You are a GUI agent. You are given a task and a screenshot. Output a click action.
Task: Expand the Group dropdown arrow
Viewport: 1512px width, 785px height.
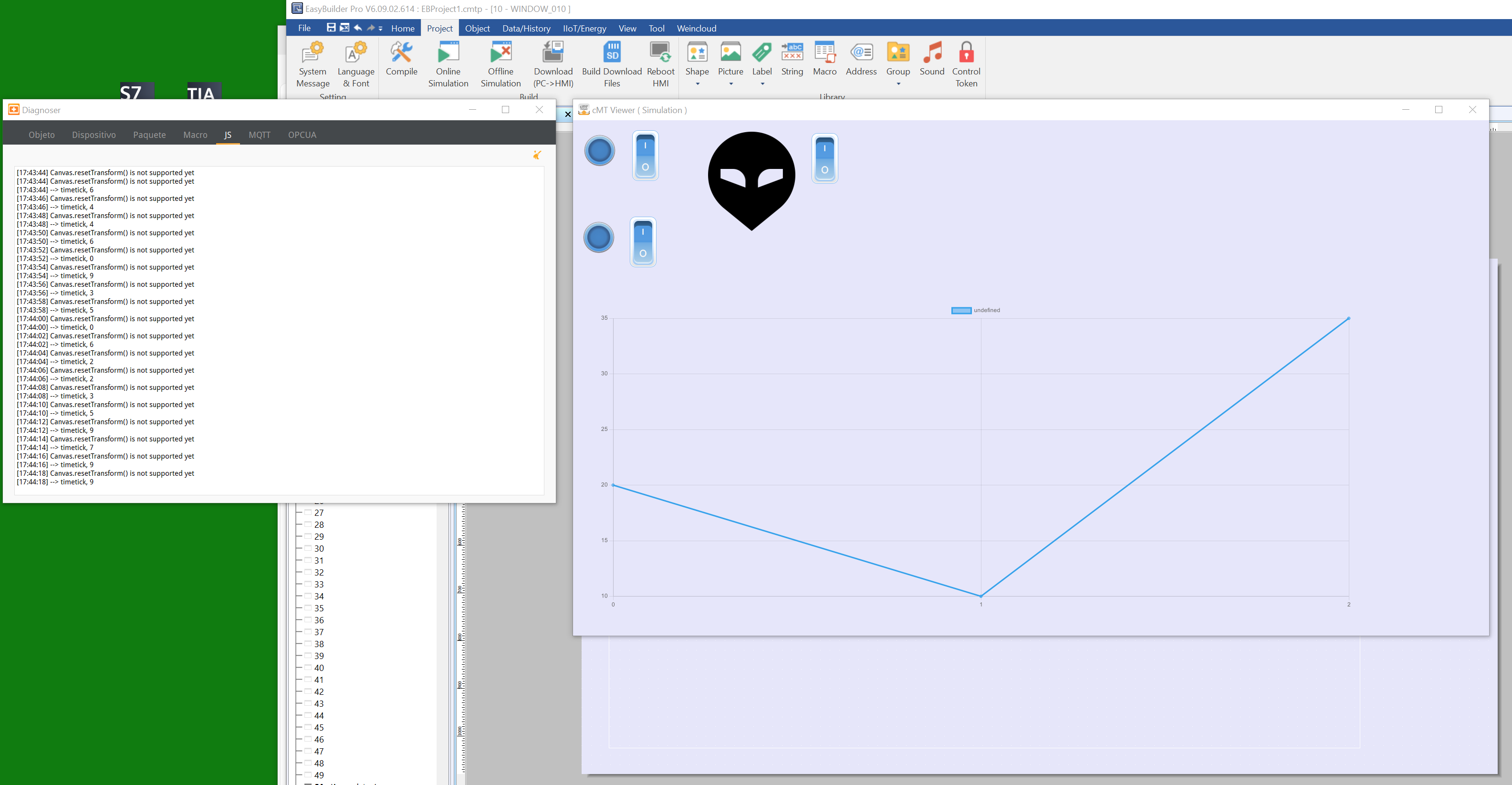(898, 84)
